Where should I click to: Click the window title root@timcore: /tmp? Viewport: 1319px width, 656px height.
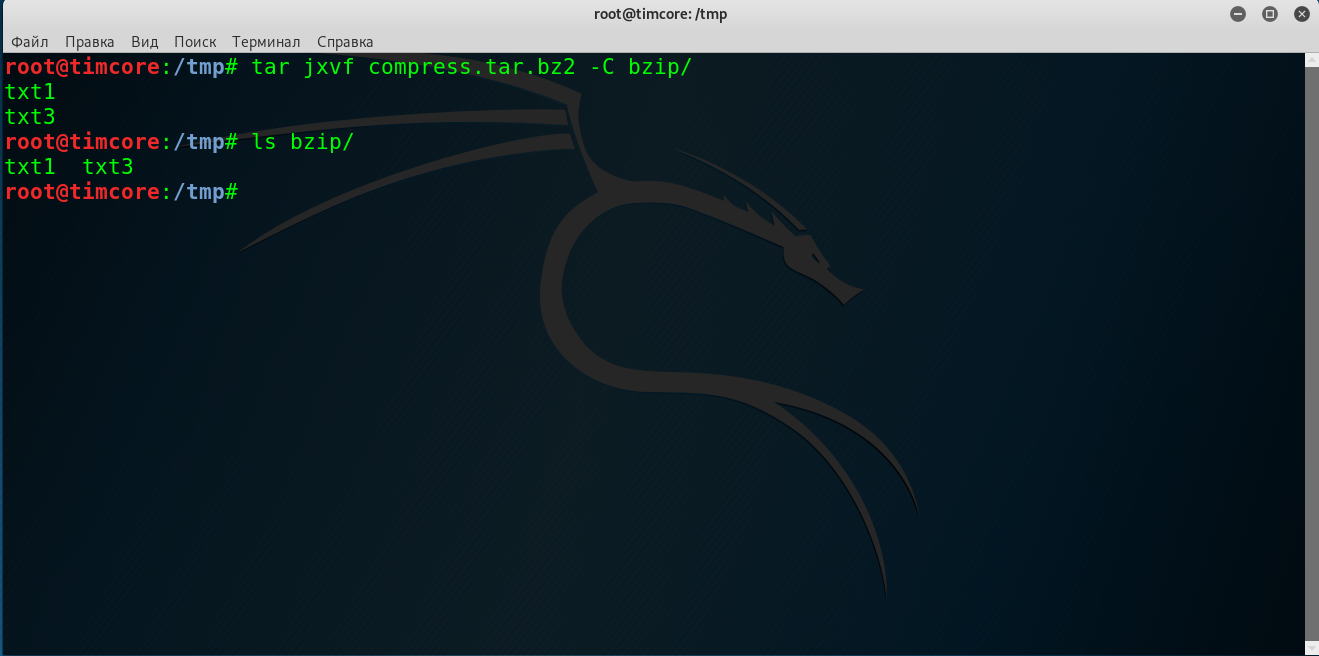(x=660, y=14)
